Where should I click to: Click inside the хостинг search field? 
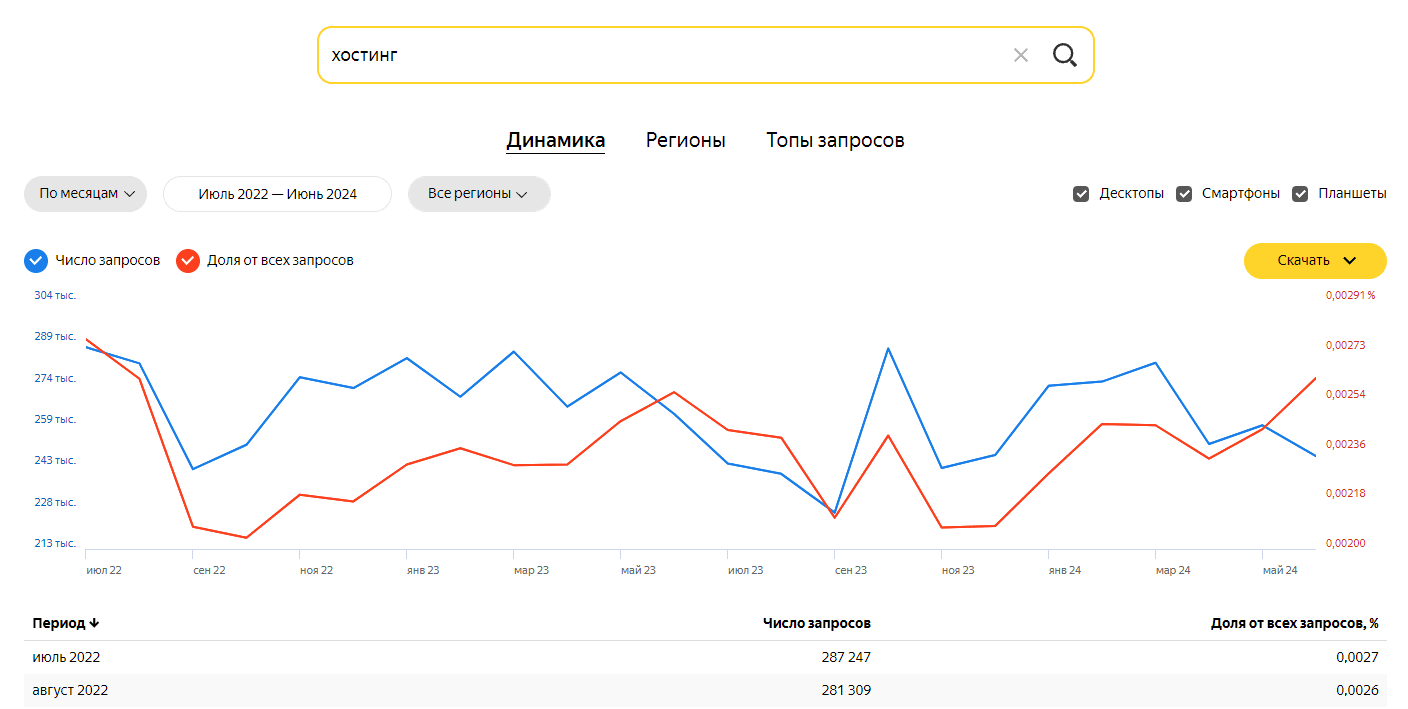pyautogui.click(x=660, y=55)
